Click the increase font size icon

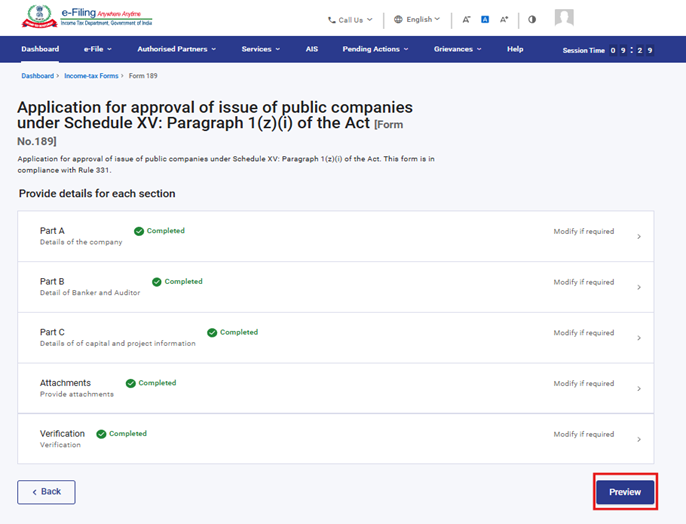click(x=504, y=19)
